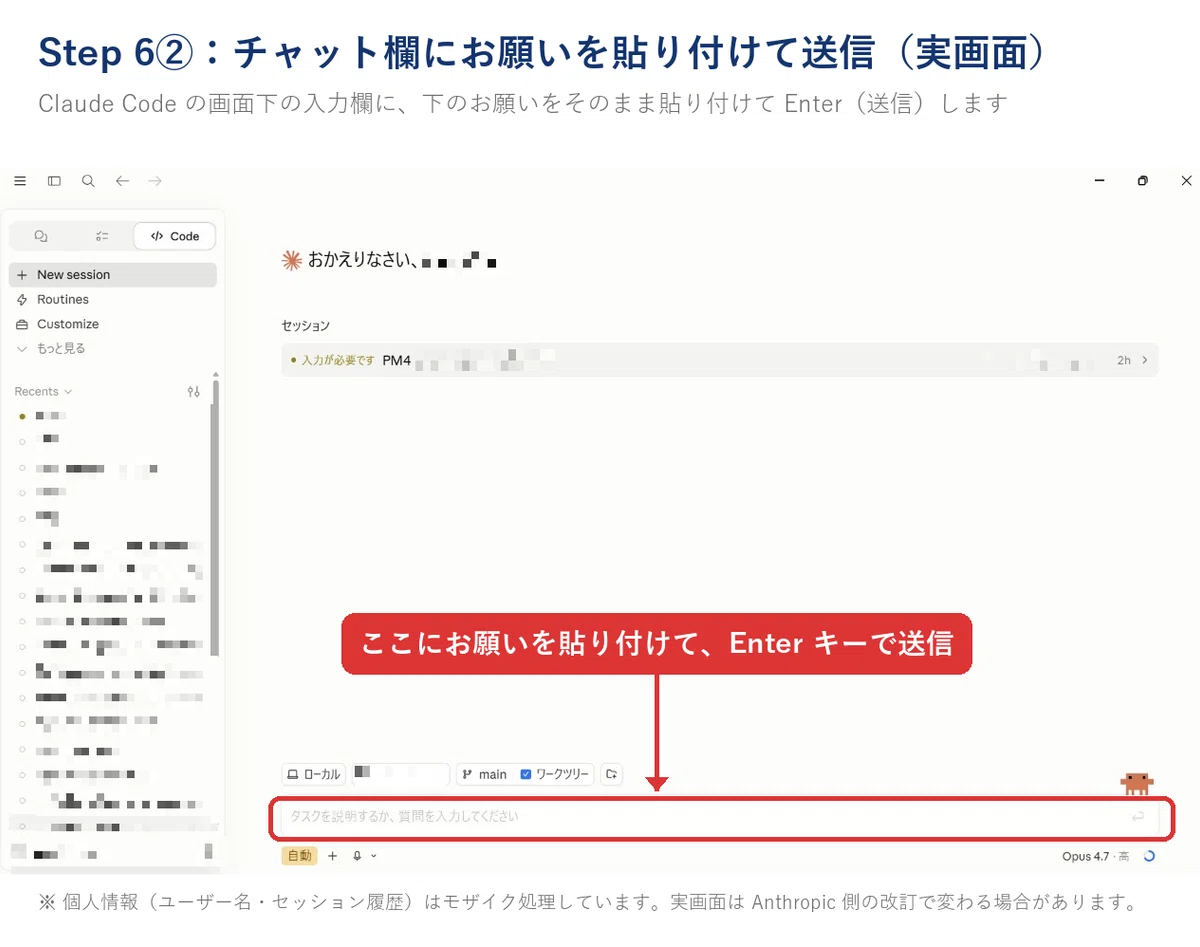
Task: Open the Opus 4.7 model selector
Action: point(1096,856)
